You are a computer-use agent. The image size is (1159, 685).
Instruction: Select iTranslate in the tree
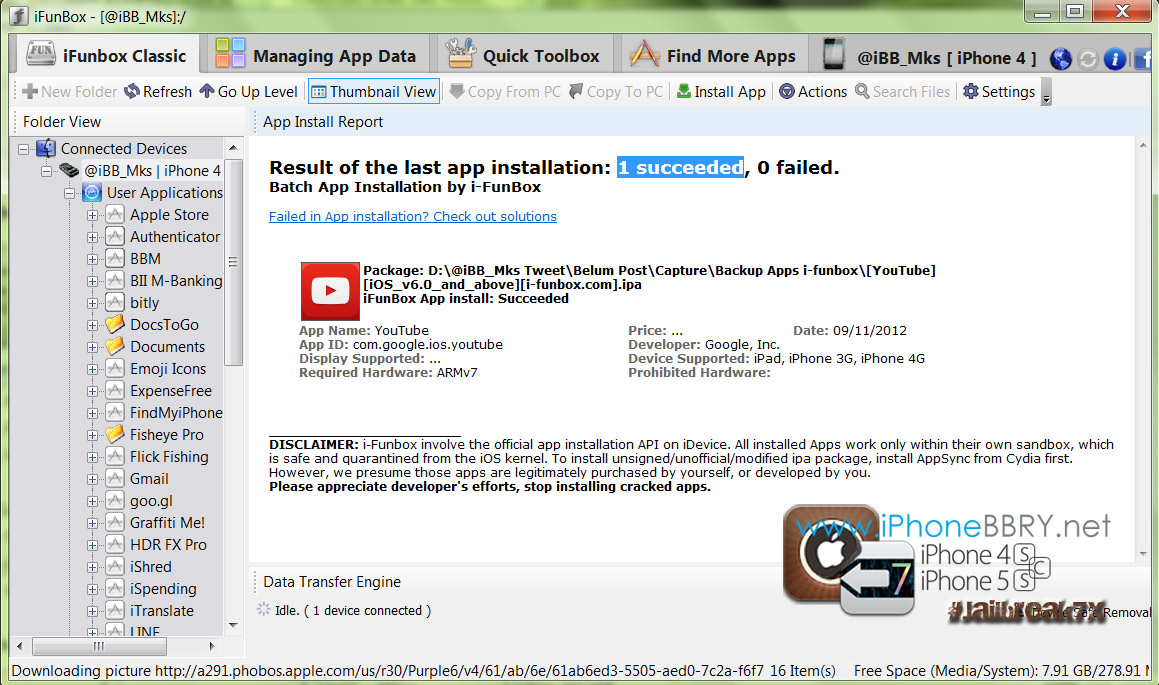[x=162, y=611]
